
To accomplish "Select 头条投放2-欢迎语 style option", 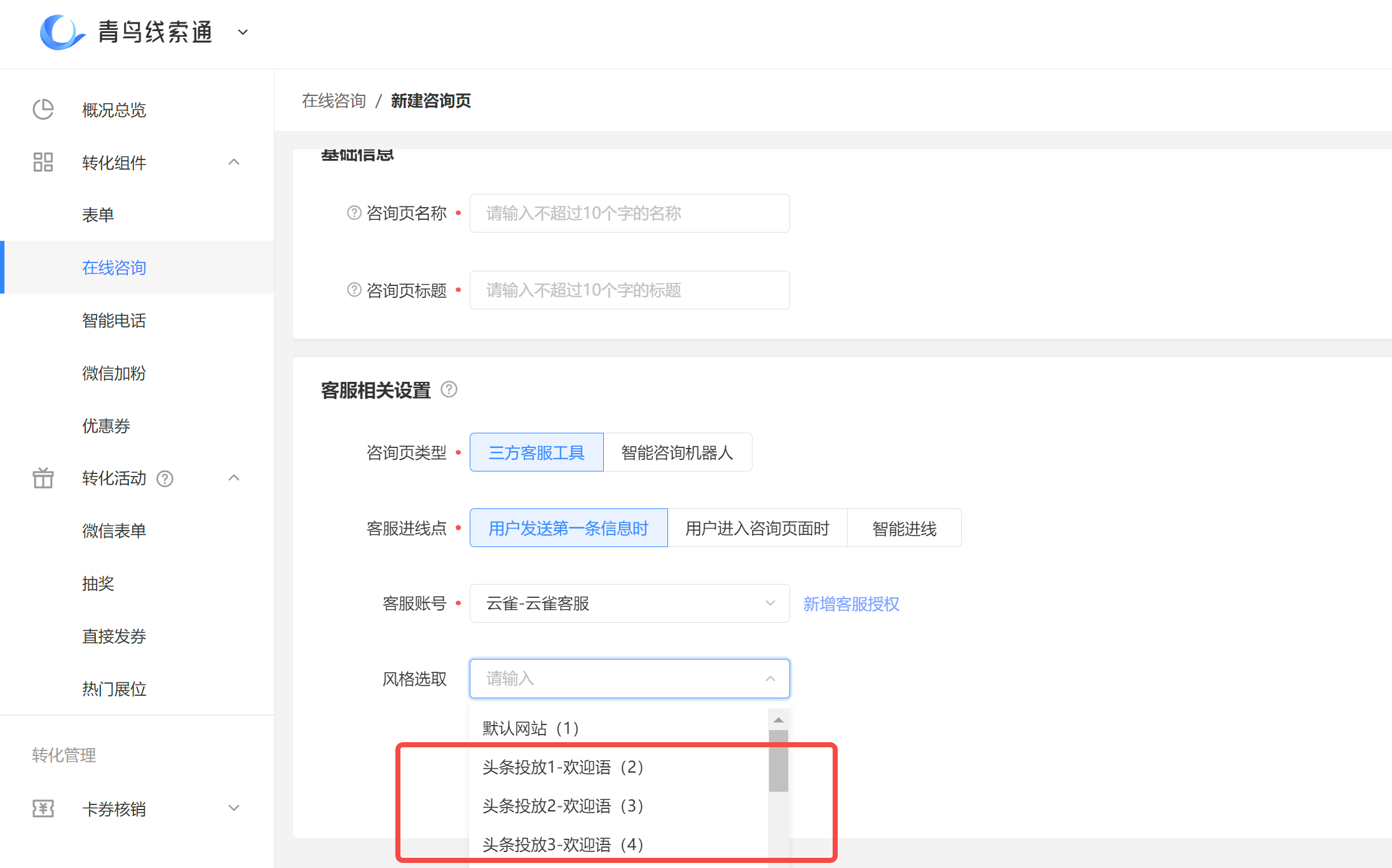I will 563,806.
